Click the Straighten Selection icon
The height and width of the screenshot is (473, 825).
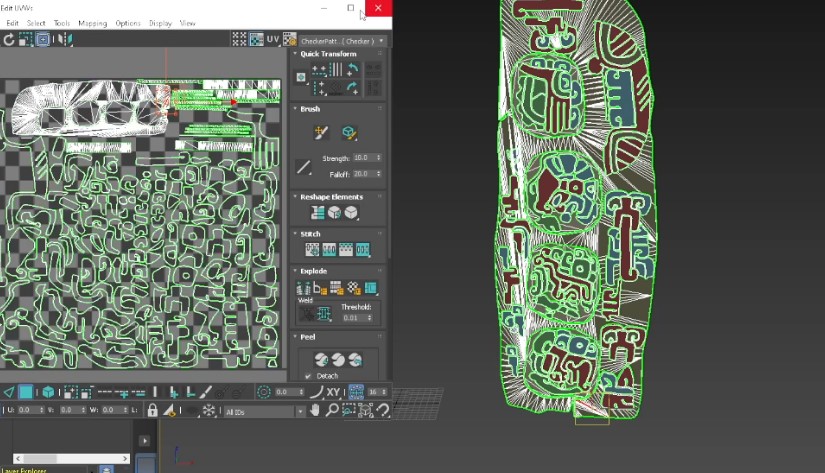click(317, 213)
